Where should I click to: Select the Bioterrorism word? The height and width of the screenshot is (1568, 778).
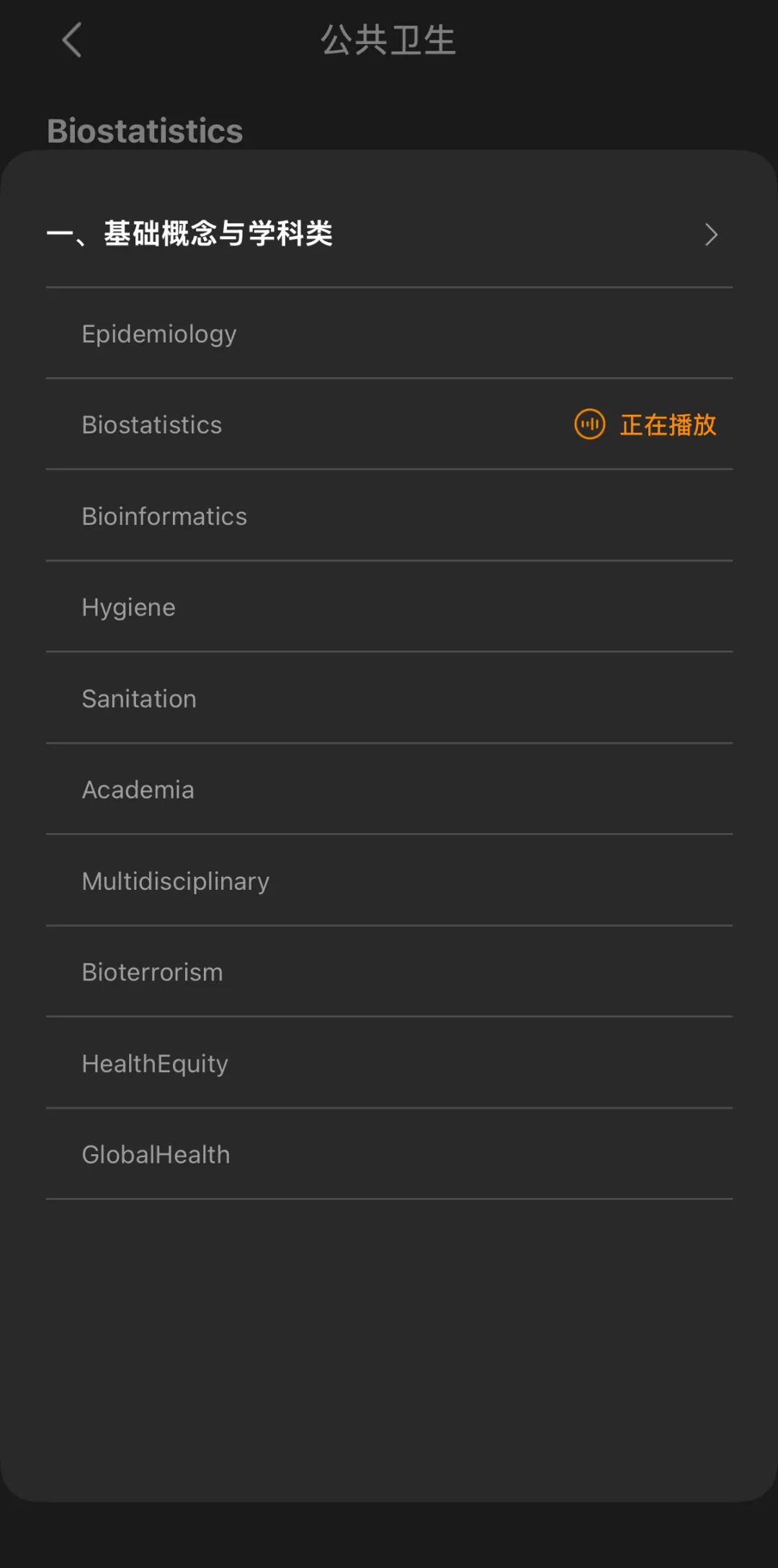tap(153, 973)
